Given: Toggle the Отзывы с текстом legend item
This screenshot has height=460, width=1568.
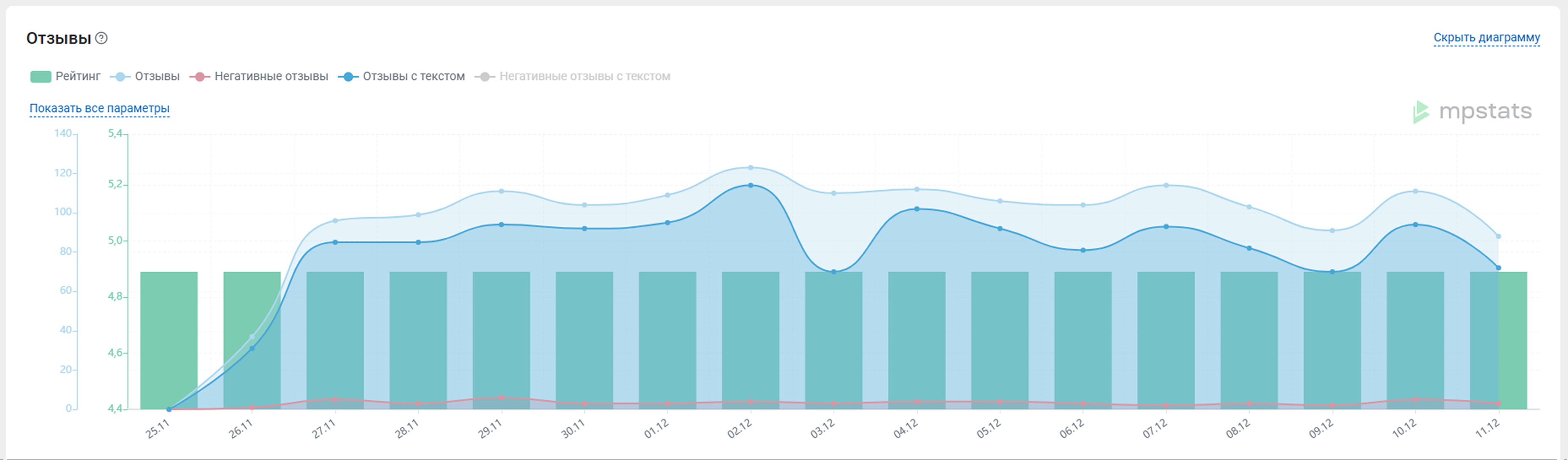Looking at the screenshot, I should coord(413,77).
